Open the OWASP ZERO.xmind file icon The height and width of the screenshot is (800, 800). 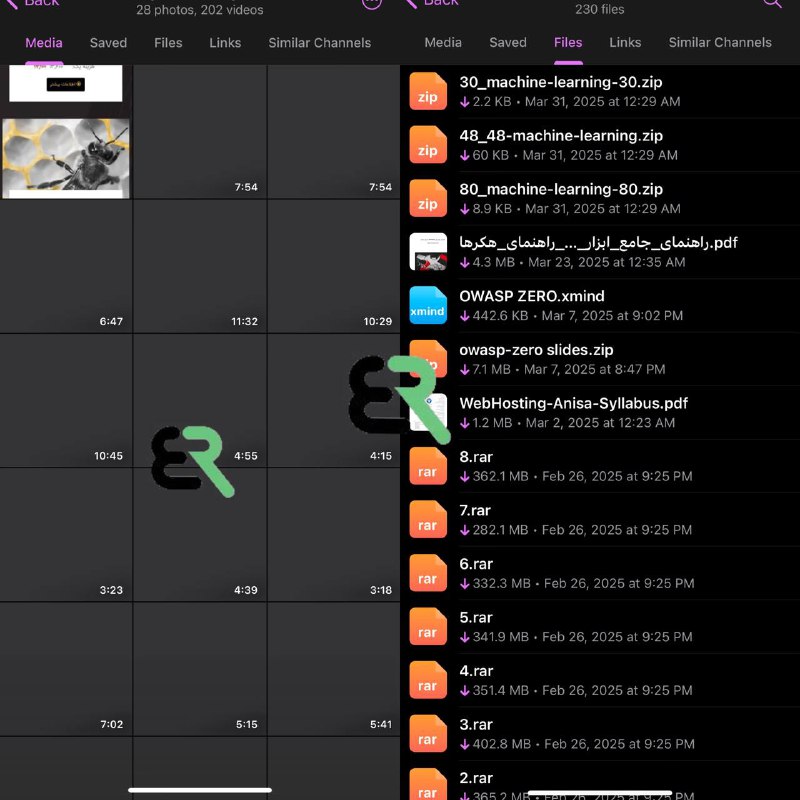coord(428,305)
